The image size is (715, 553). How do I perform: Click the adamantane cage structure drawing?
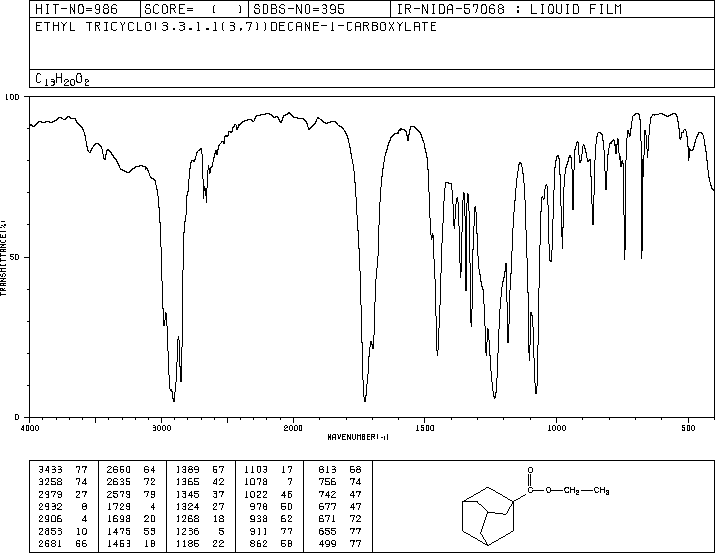pos(488,516)
